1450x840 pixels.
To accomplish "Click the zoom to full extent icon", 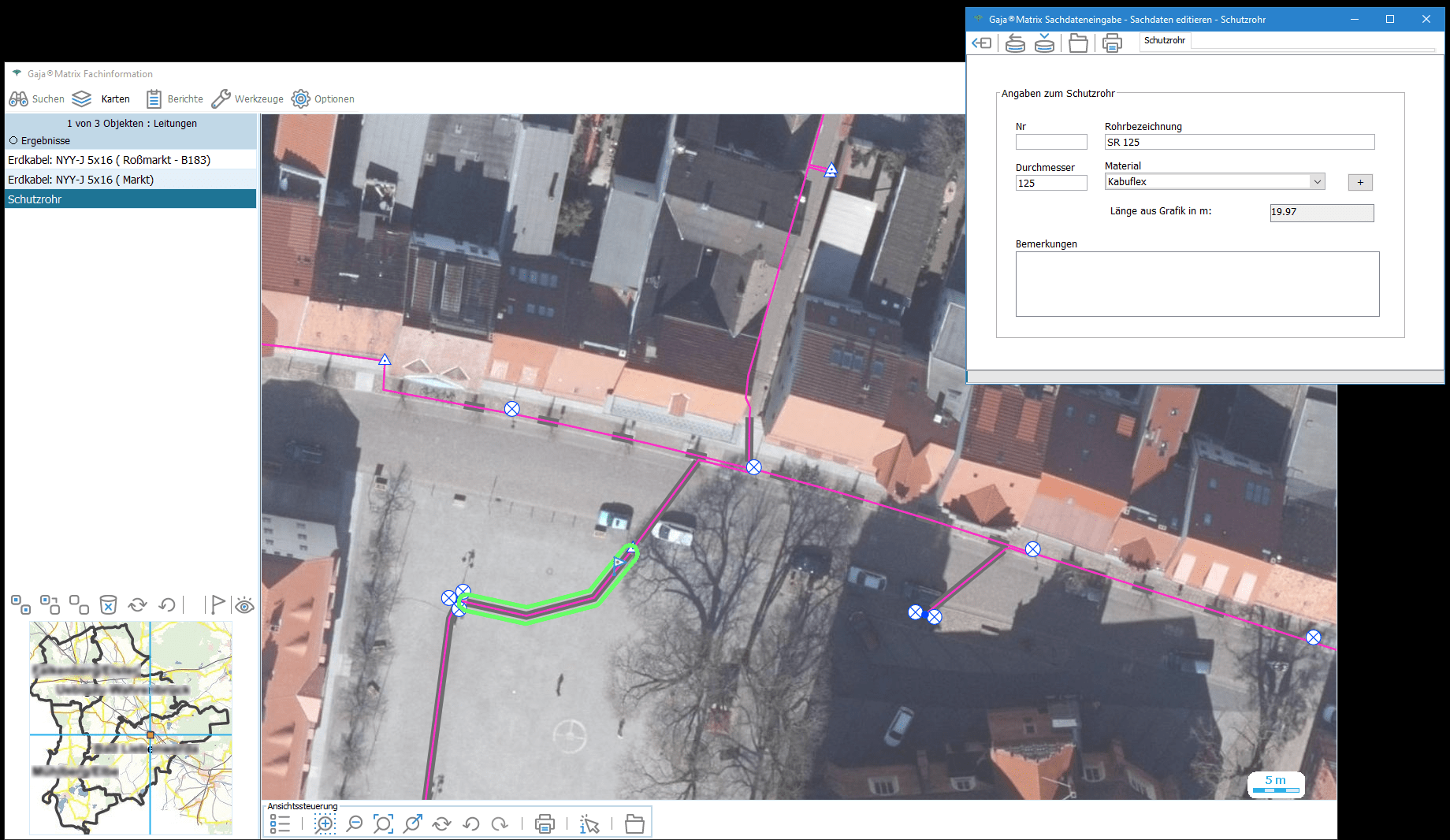I will (x=383, y=824).
